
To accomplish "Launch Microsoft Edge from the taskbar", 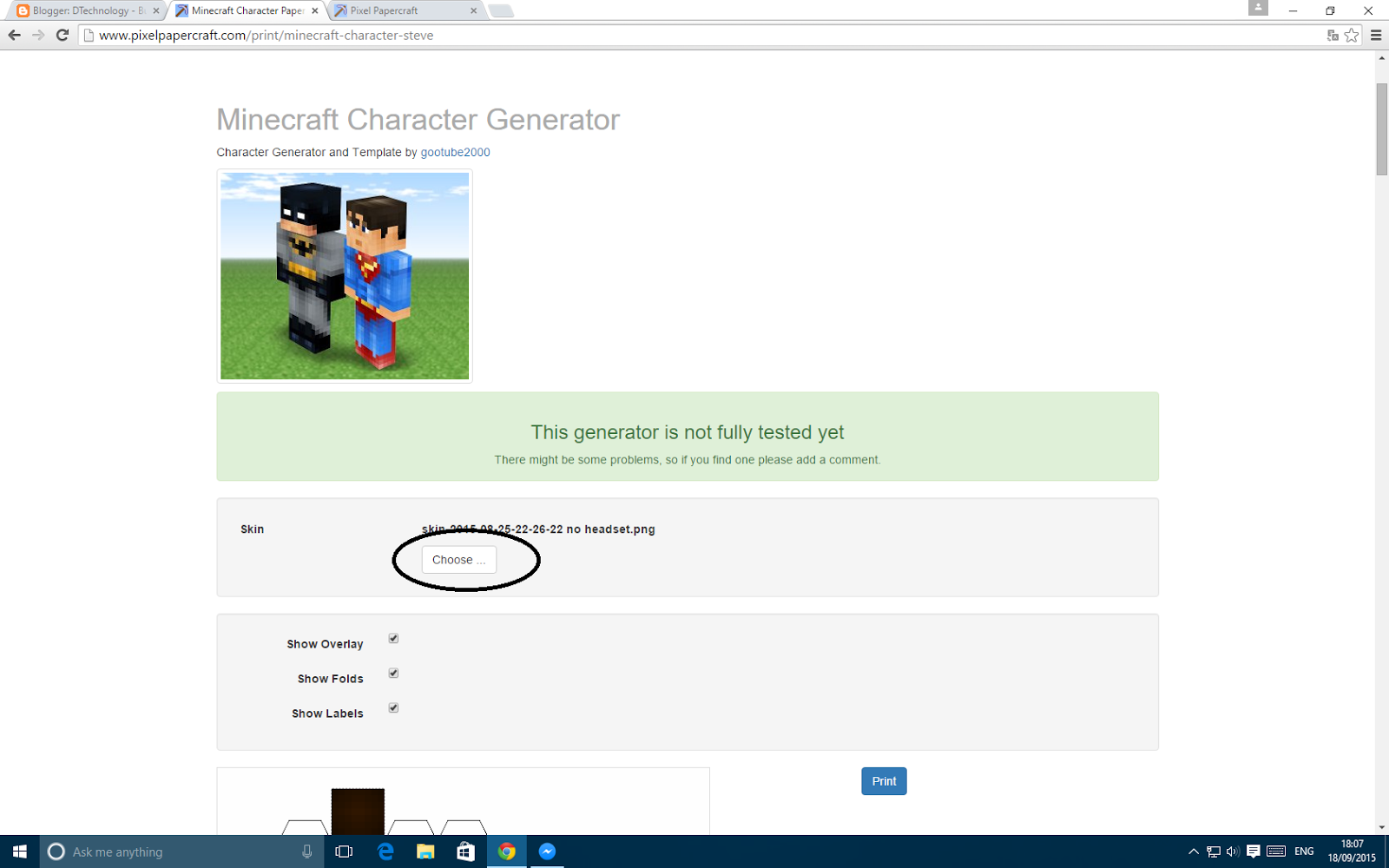I will click(x=385, y=852).
